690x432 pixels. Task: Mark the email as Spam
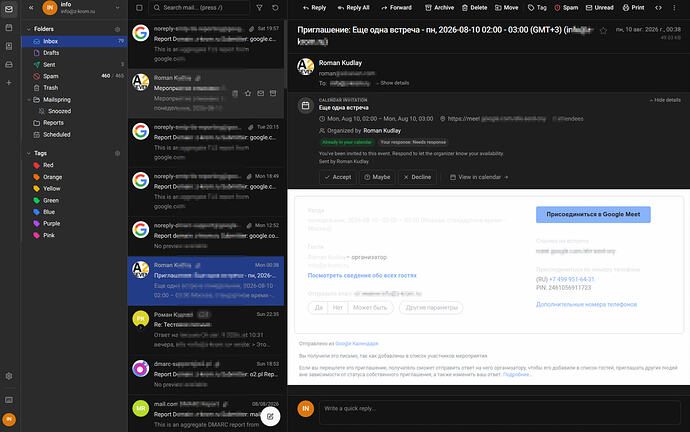[x=566, y=7]
